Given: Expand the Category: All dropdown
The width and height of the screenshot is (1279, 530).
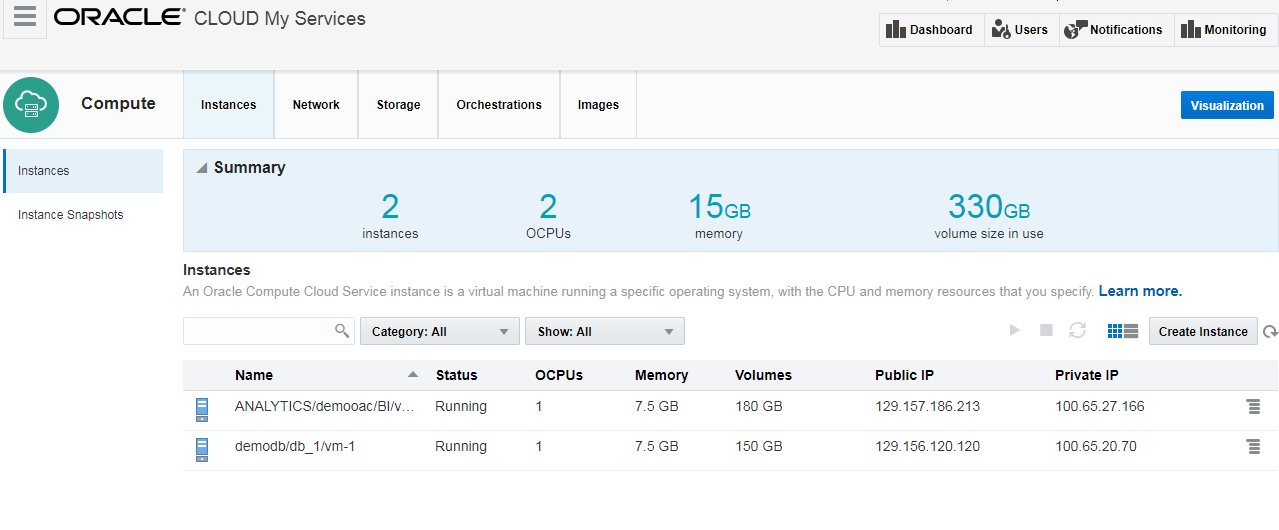Looking at the screenshot, I should [439, 332].
